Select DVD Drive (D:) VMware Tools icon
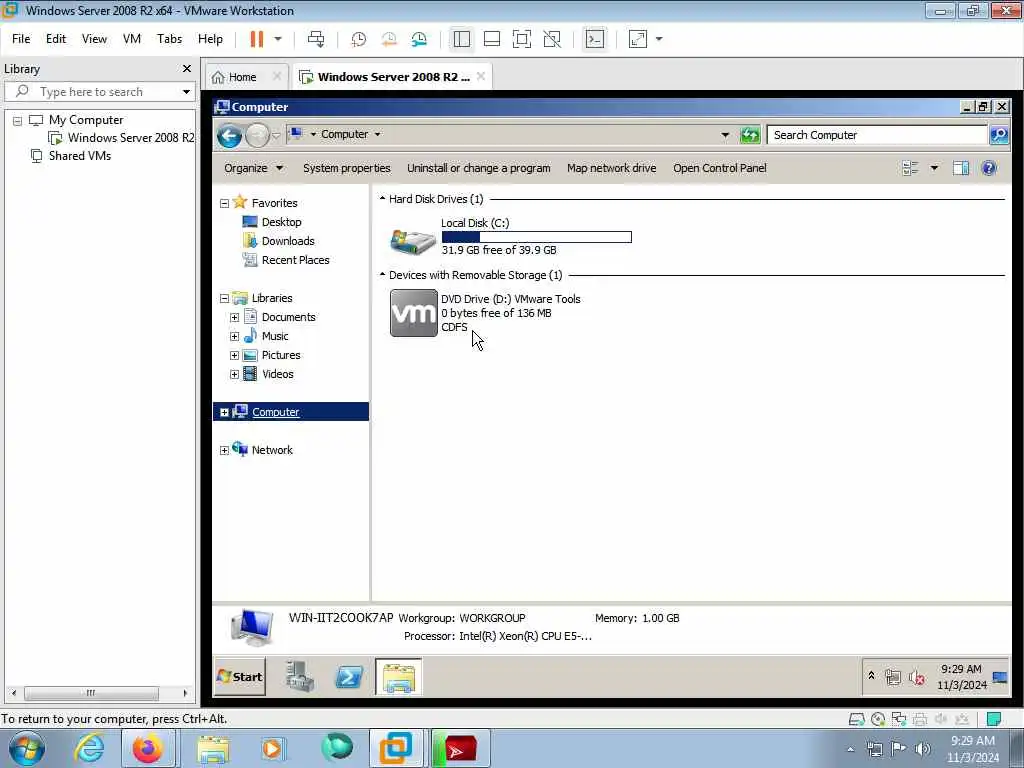The width and height of the screenshot is (1024, 768). (x=413, y=313)
